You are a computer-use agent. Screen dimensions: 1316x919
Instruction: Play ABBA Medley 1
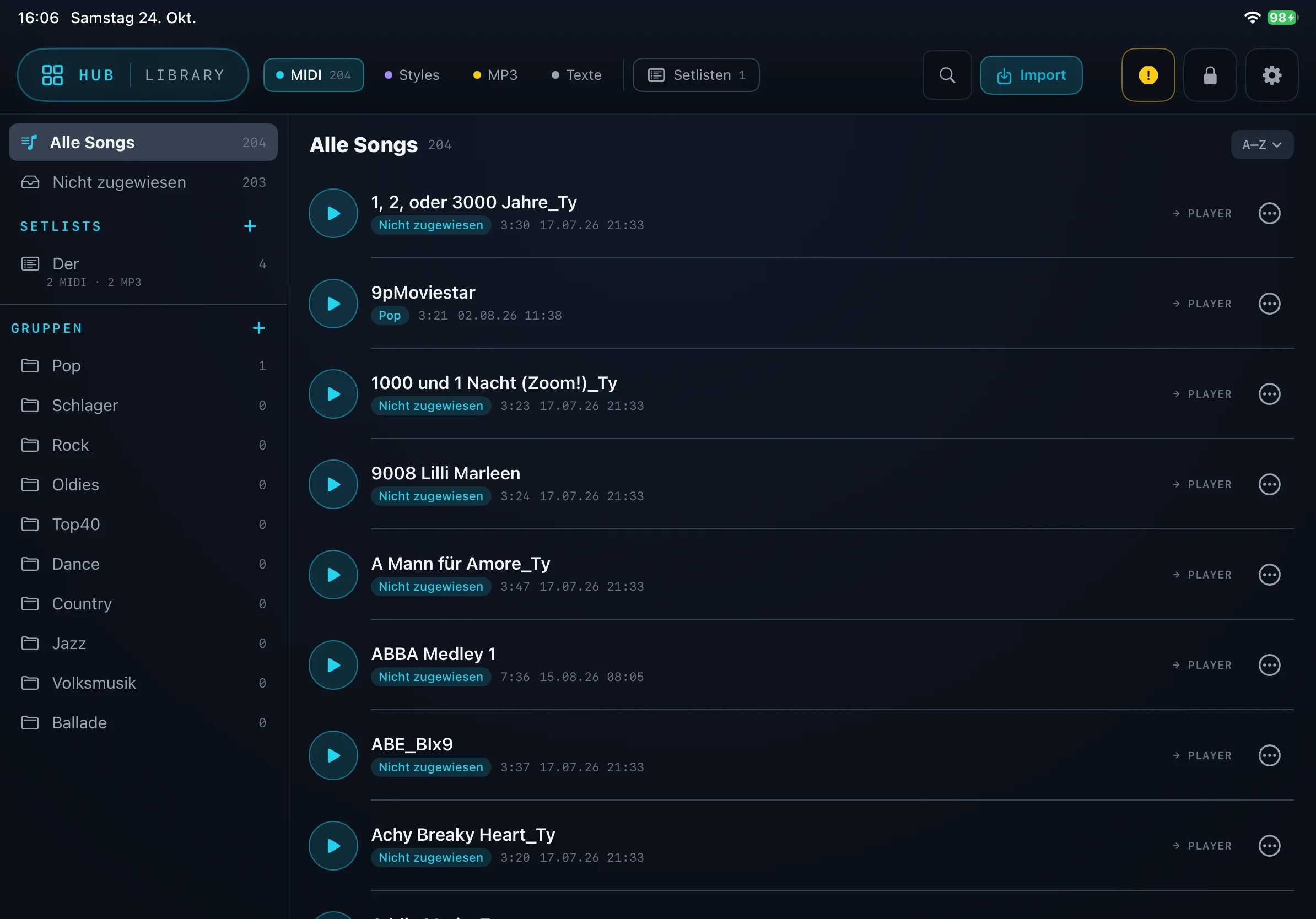point(333,664)
